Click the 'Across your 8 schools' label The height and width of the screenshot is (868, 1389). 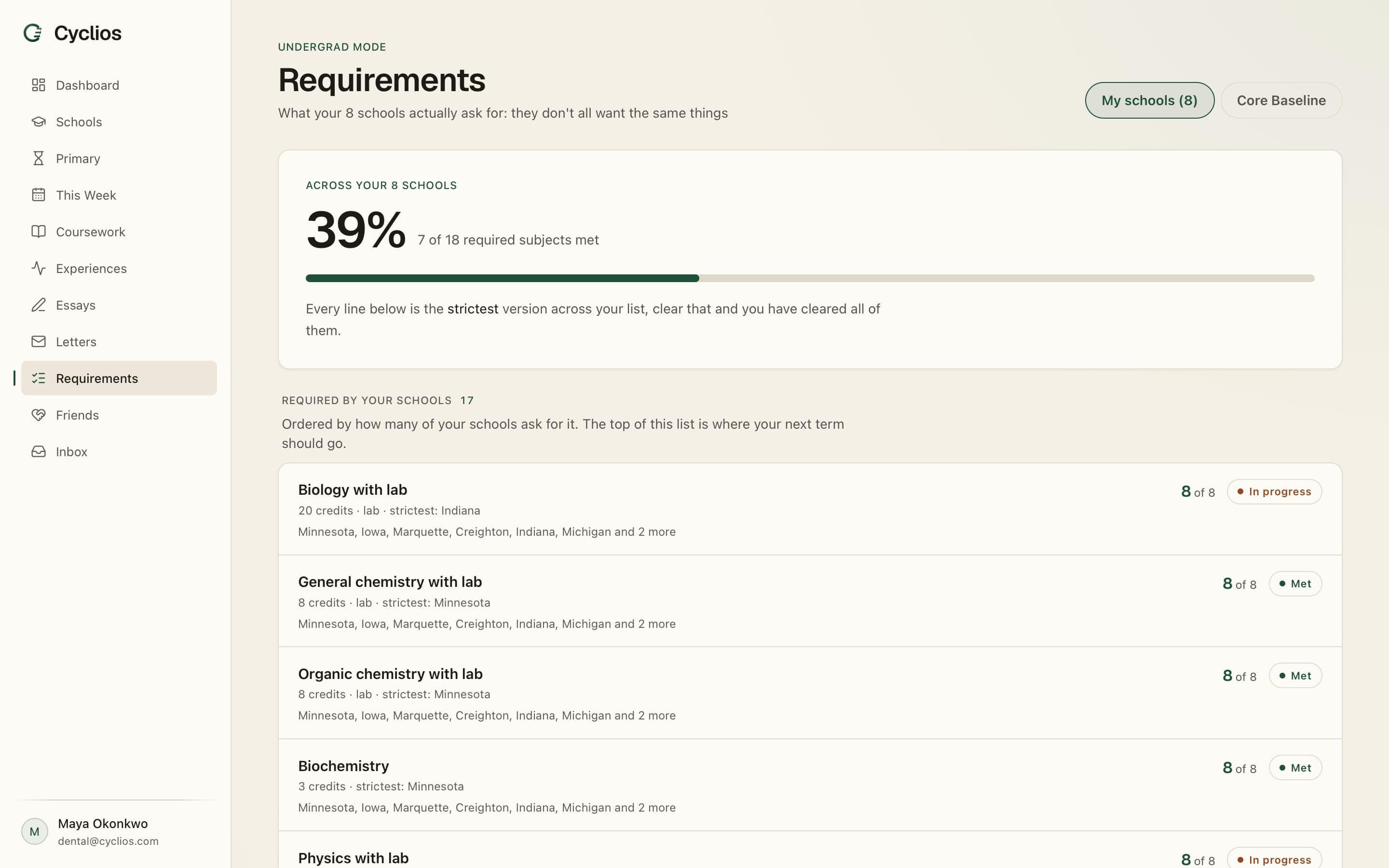coord(381,186)
